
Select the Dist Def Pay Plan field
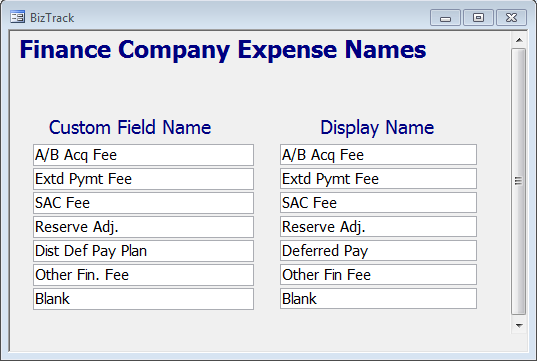click(x=143, y=251)
